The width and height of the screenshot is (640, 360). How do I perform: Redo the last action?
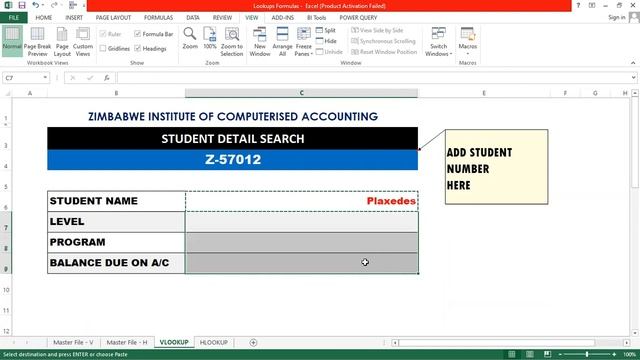coord(54,5)
